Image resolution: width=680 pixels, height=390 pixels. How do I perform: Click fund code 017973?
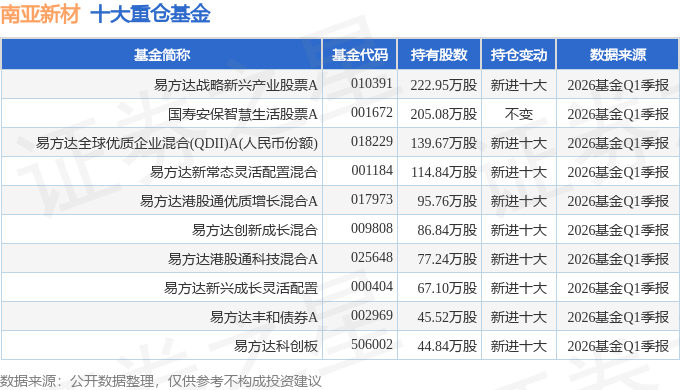pyautogui.click(x=372, y=200)
